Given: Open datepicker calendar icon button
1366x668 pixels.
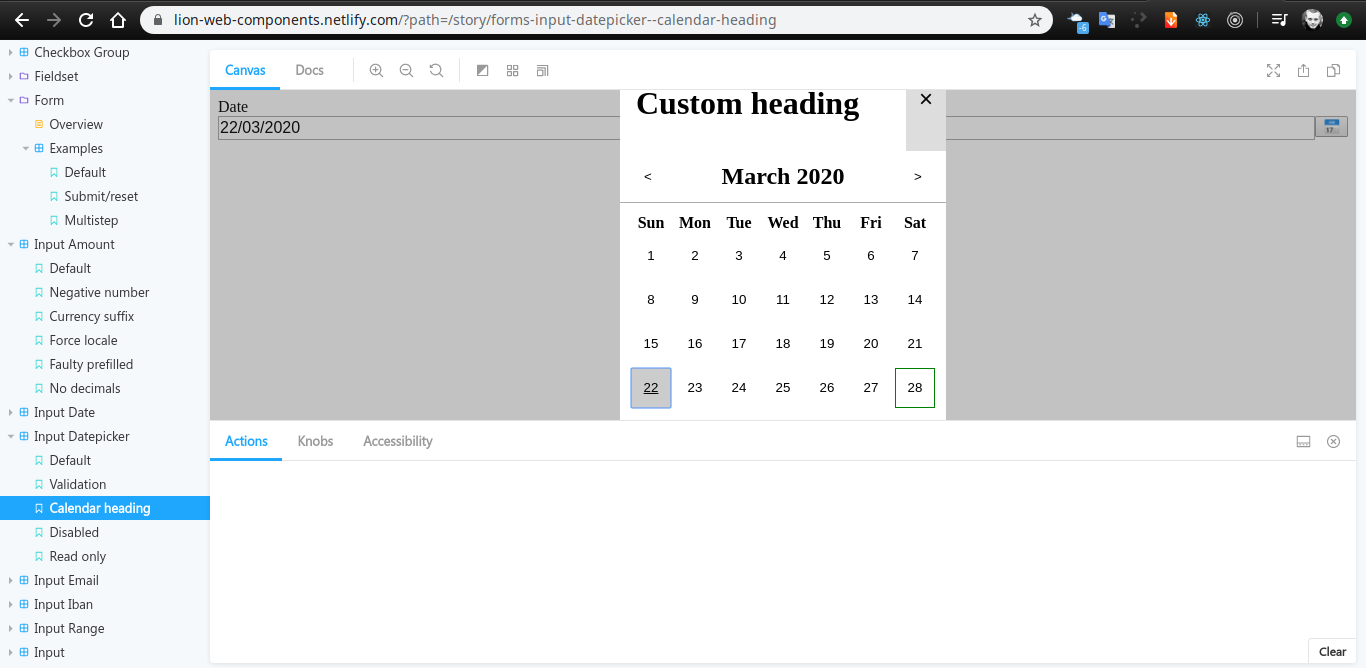Looking at the screenshot, I should point(1331,127).
